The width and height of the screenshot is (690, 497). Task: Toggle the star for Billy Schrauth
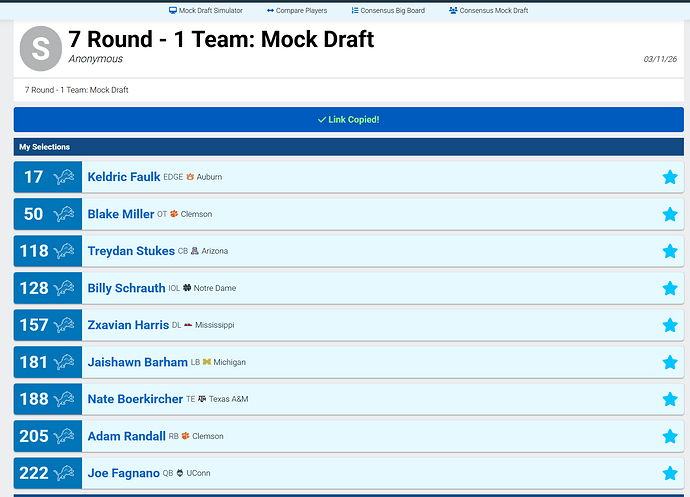[x=669, y=288]
